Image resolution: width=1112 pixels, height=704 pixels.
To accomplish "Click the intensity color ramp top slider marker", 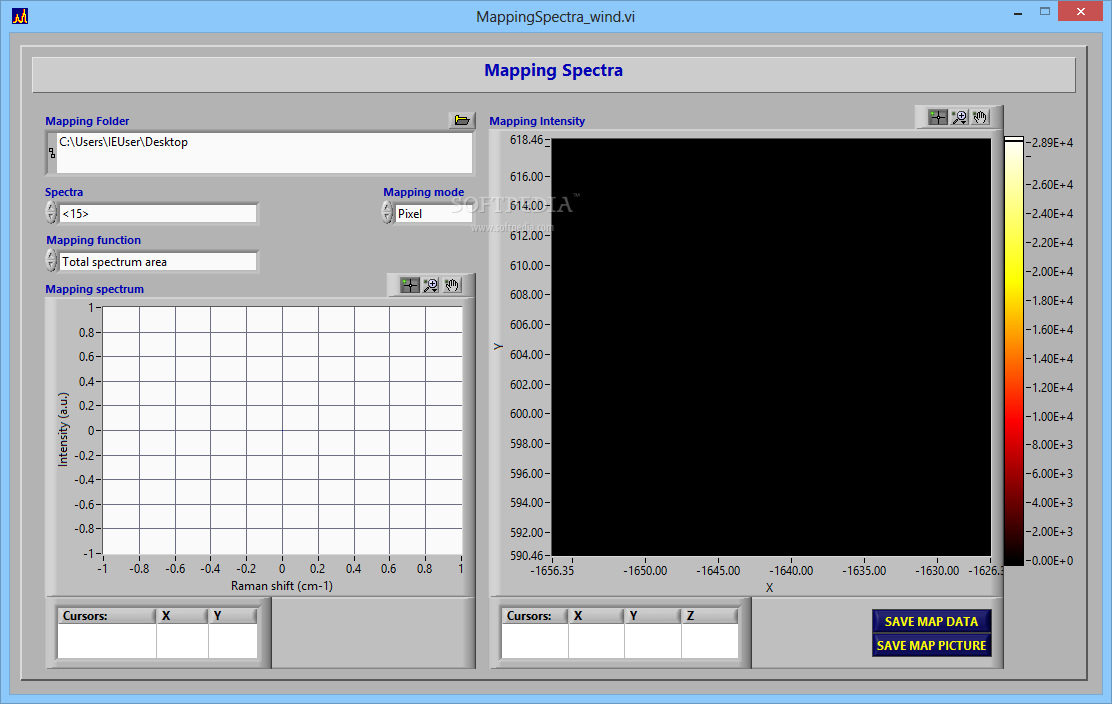I will [1014, 139].
